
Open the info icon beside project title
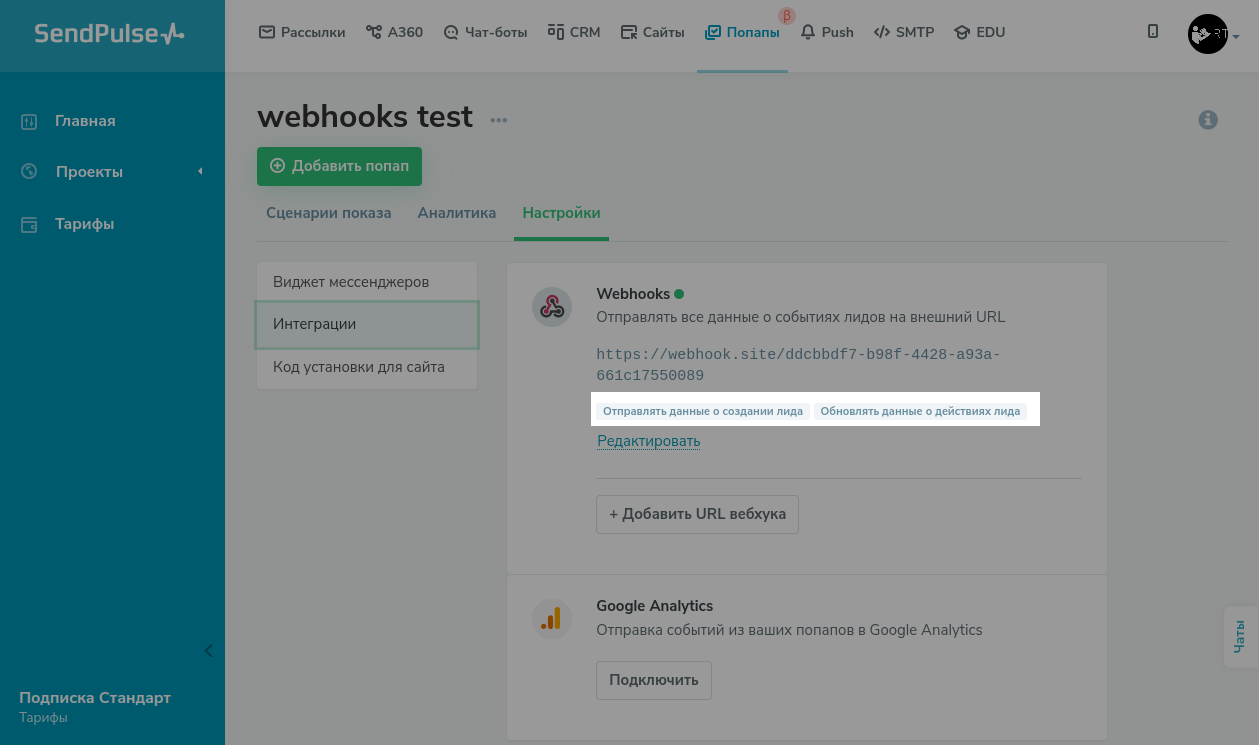(x=1208, y=120)
